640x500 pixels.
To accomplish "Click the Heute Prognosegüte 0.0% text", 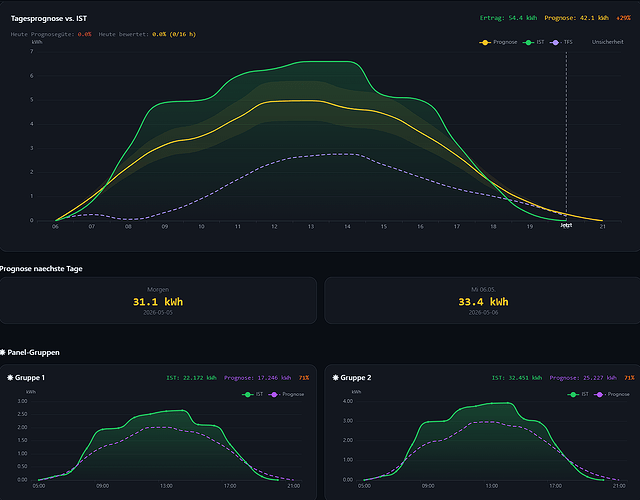I will [x=51, y=34].
